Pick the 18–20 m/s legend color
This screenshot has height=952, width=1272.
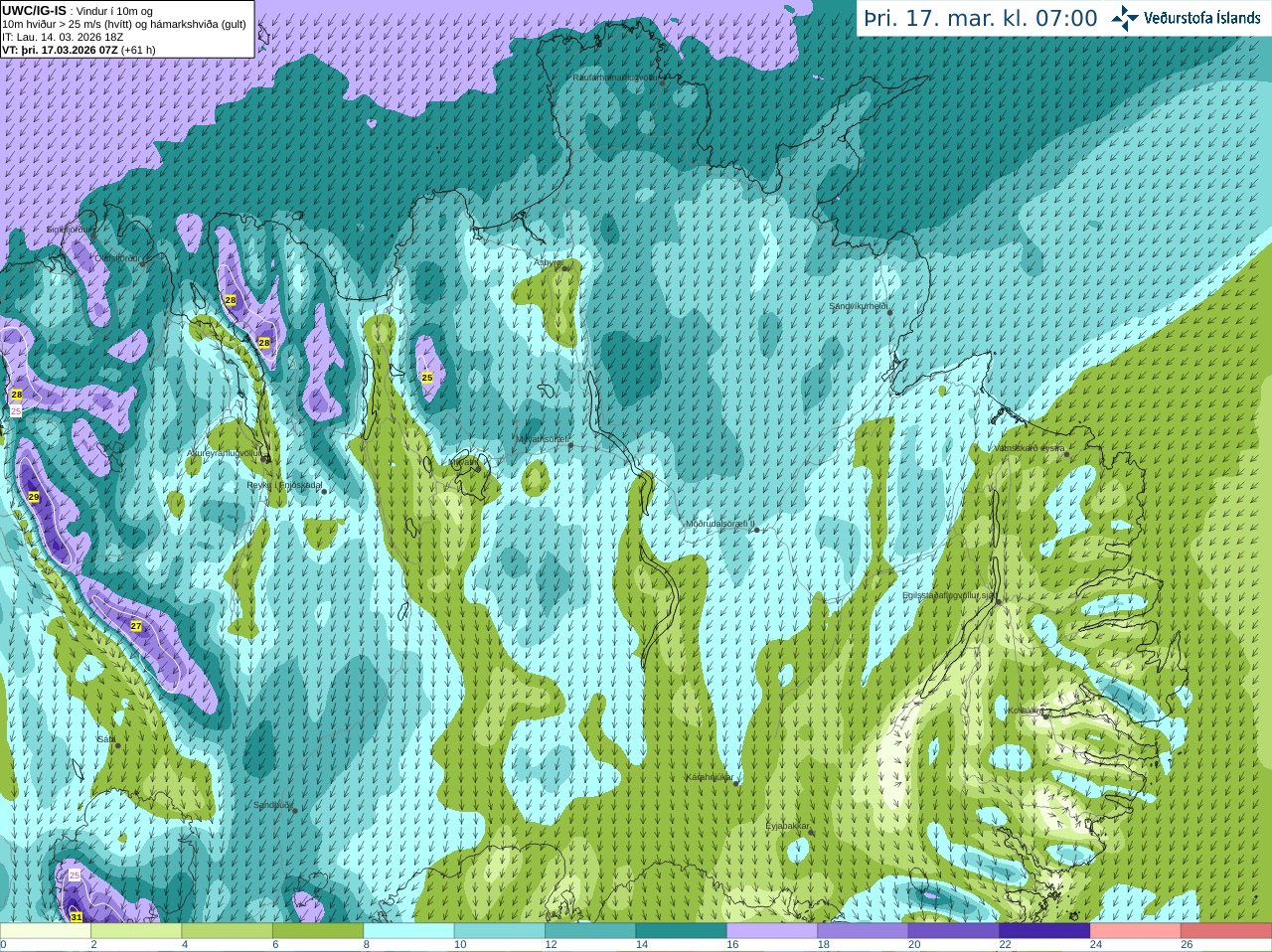864,931
